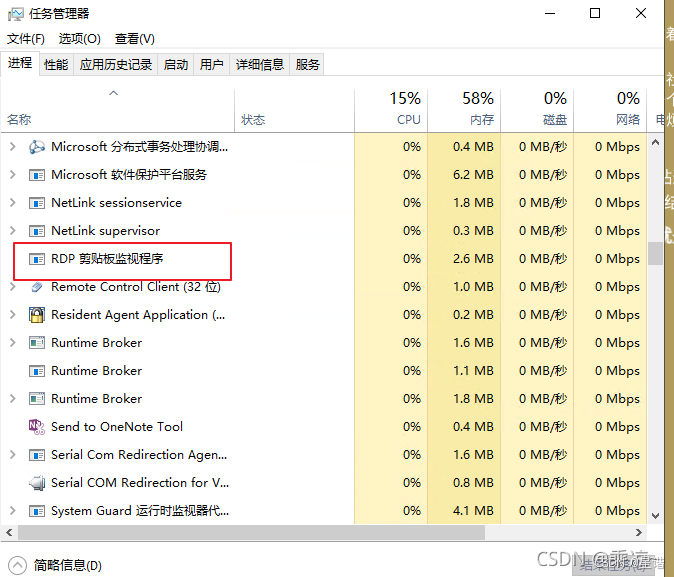Click the 6.2 MB memory value

point(473,175)
